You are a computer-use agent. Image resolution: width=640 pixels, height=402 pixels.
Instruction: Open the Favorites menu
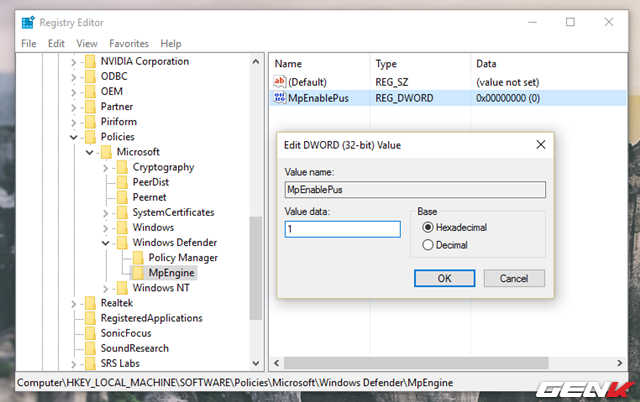click(129, 43)
